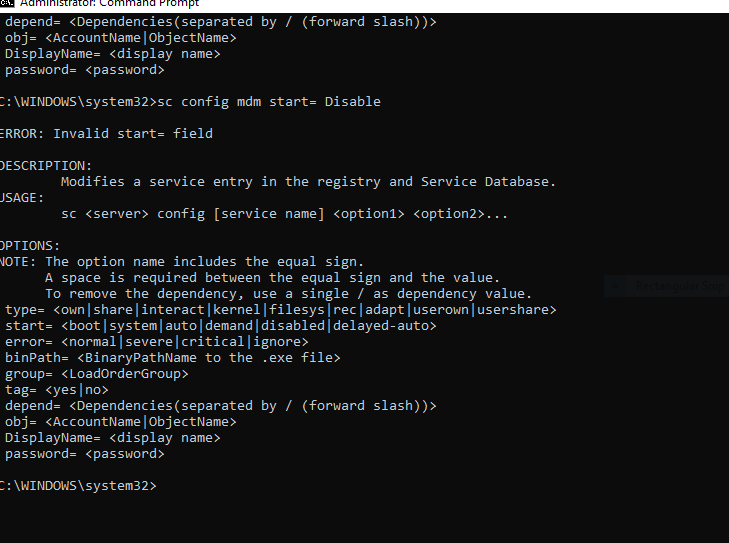
Task: Select the faint Rectangular Snip option
Action: point(667,286)
